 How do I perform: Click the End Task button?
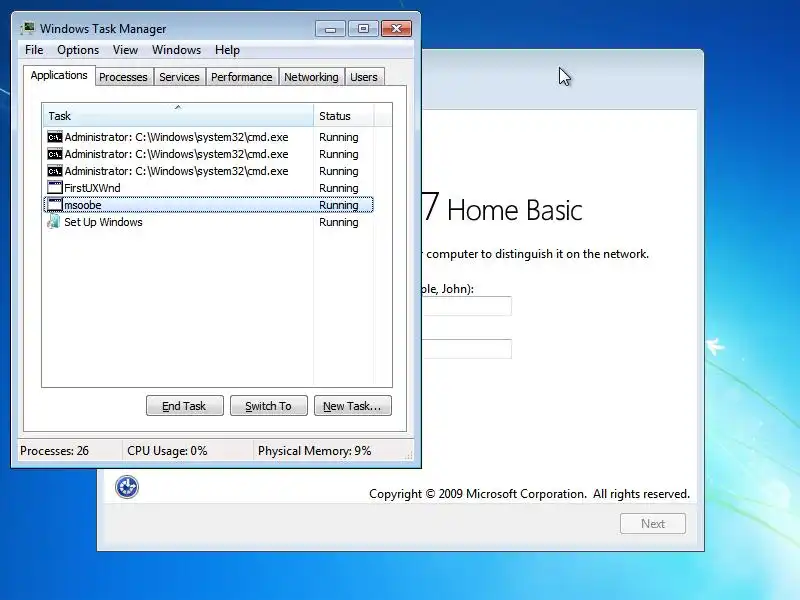click(x=185, y=406)
